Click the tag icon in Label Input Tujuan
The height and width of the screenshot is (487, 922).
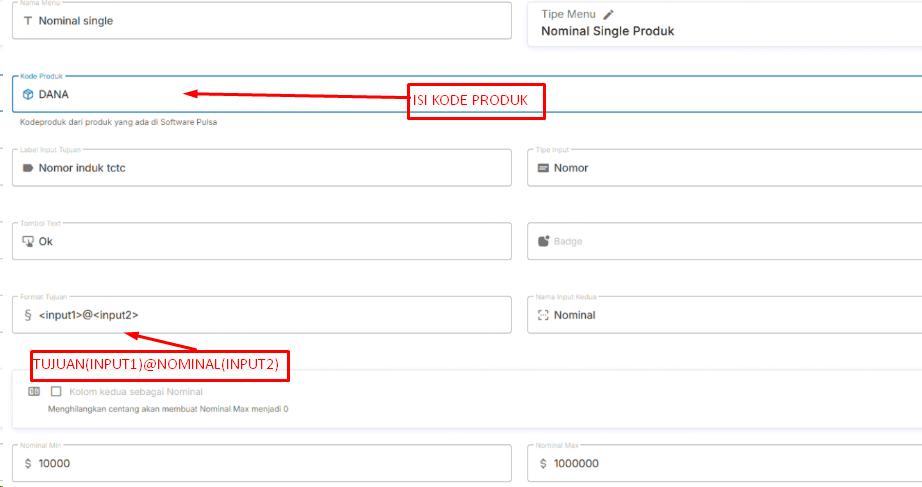pos(28,168)
